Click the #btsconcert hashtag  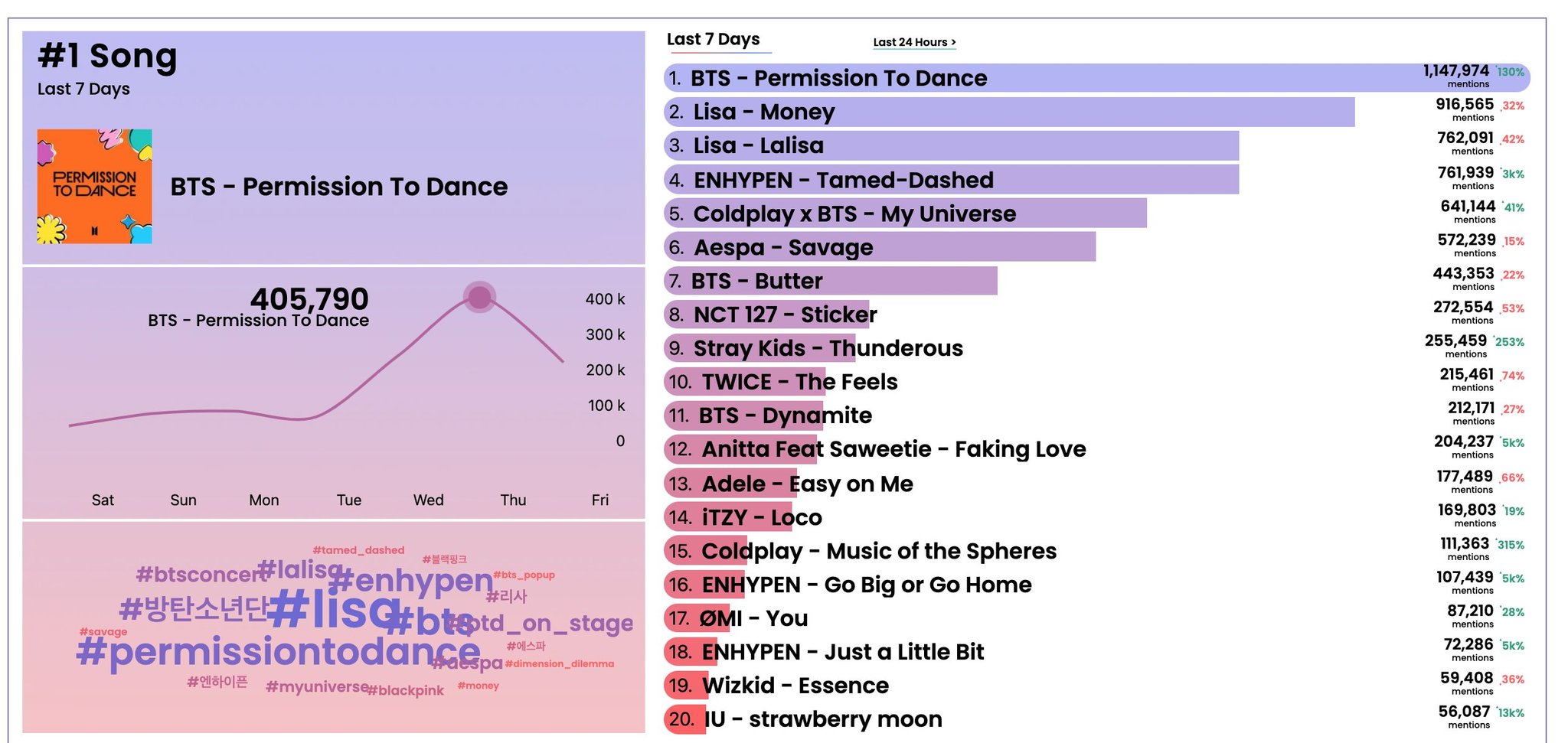tap(201, 574)
